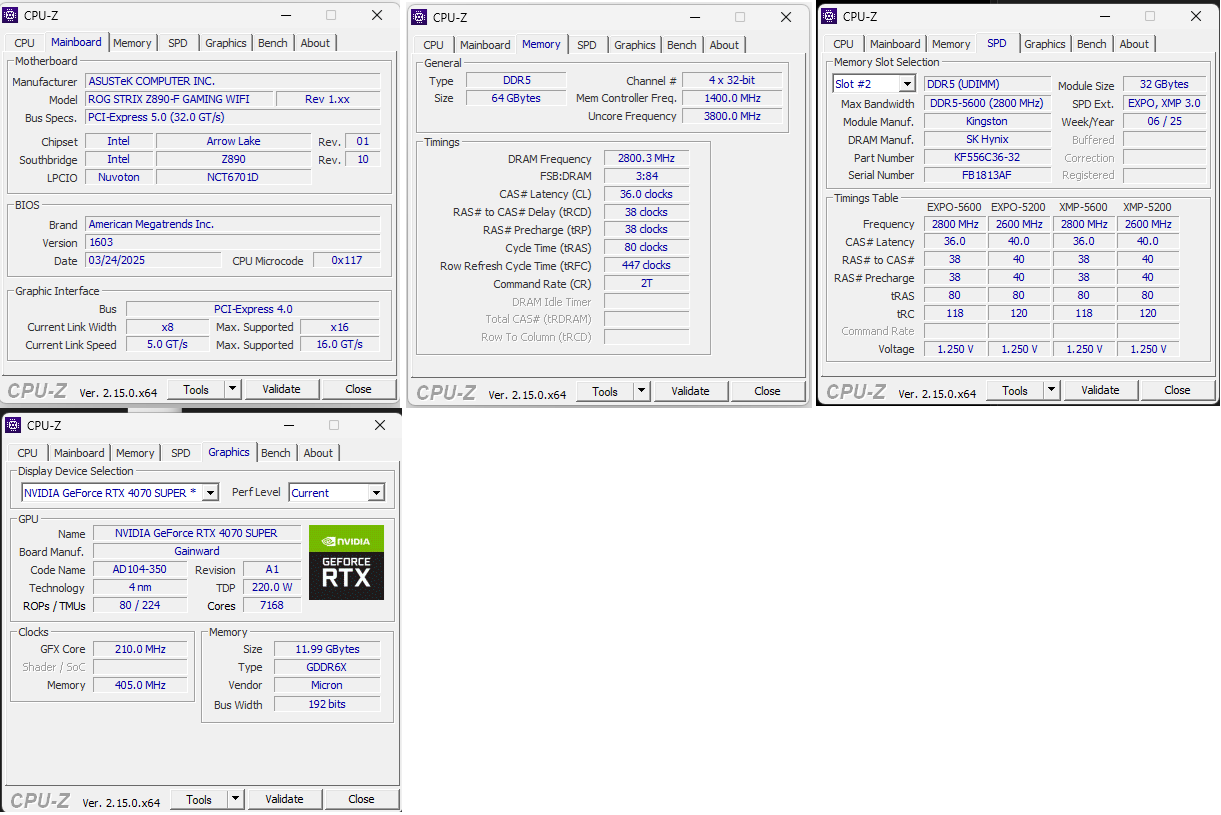
Task: Click Tools button in SPD window
Action: pyautogui.click(x=1015, y=390)
